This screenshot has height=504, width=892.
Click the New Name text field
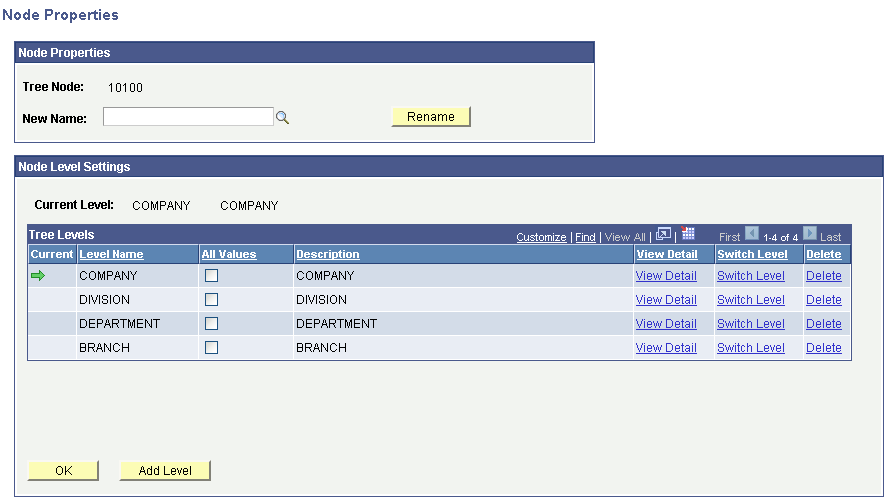click(188, 117)
